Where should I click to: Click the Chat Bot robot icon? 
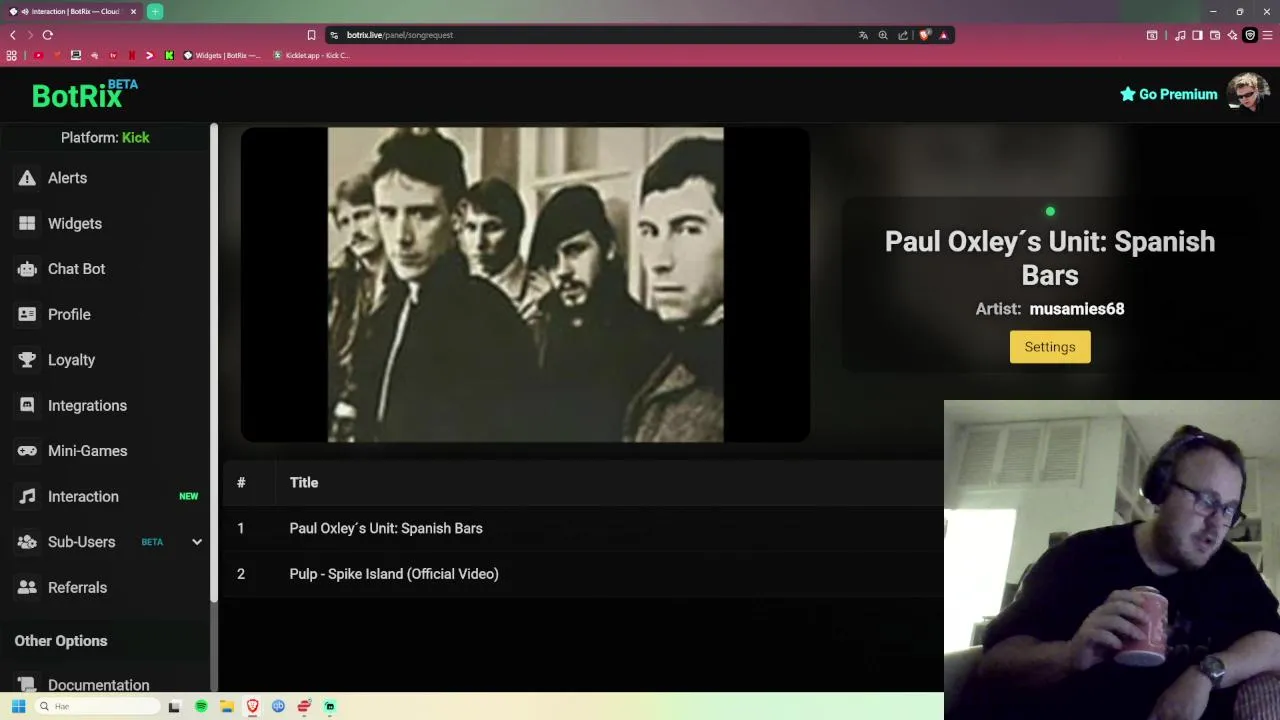[x=27, y=269]
